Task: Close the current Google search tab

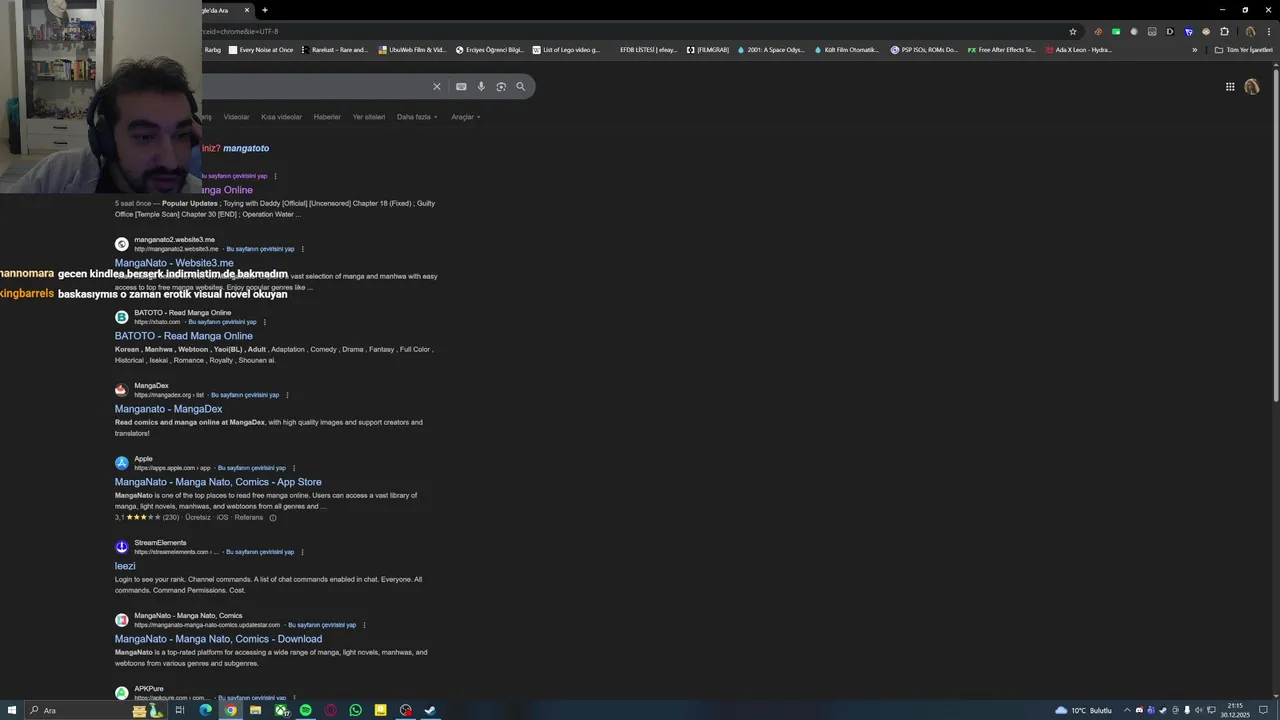Action: click(x=247, y=10)
